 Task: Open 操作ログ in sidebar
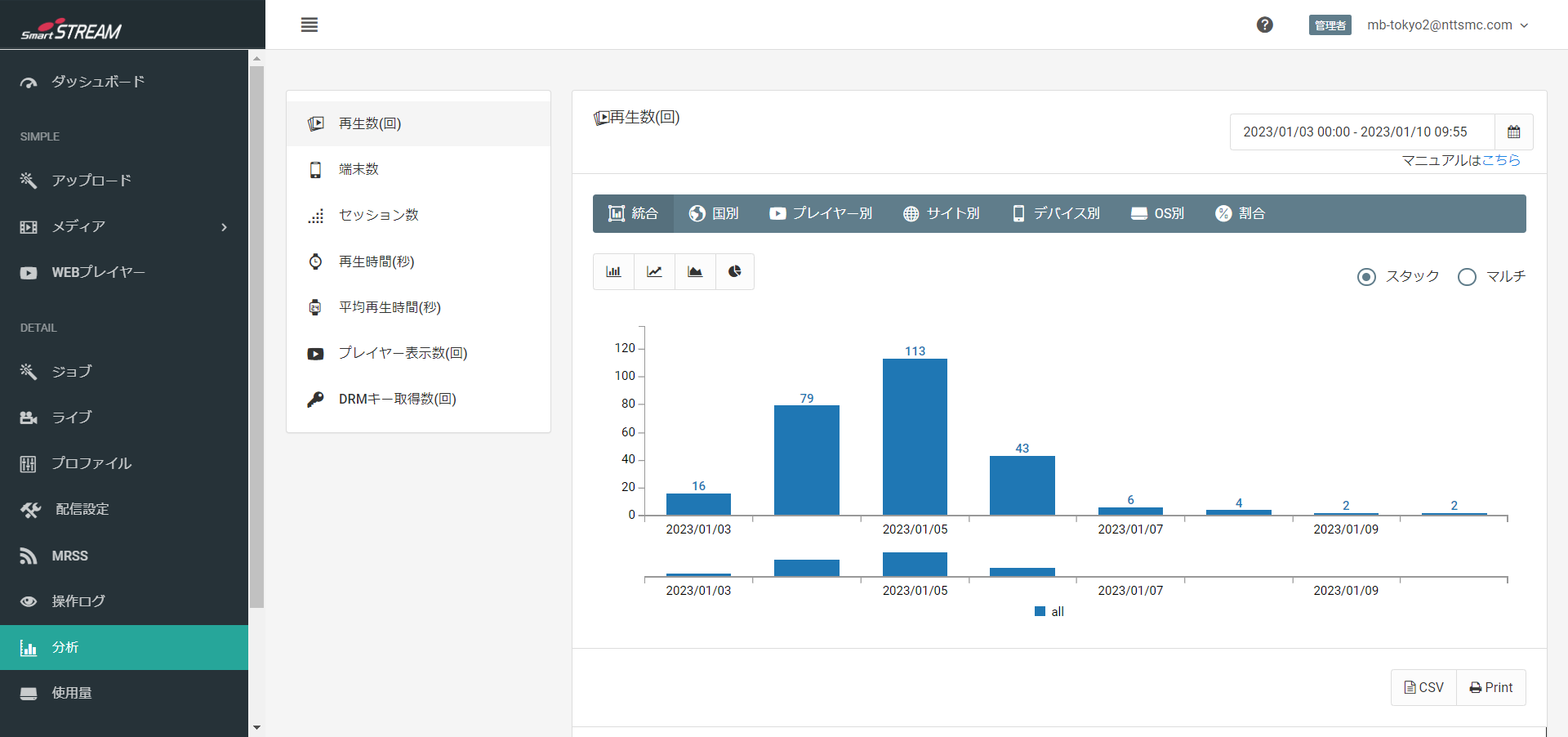pyautogui.click(x=124, y=601)
